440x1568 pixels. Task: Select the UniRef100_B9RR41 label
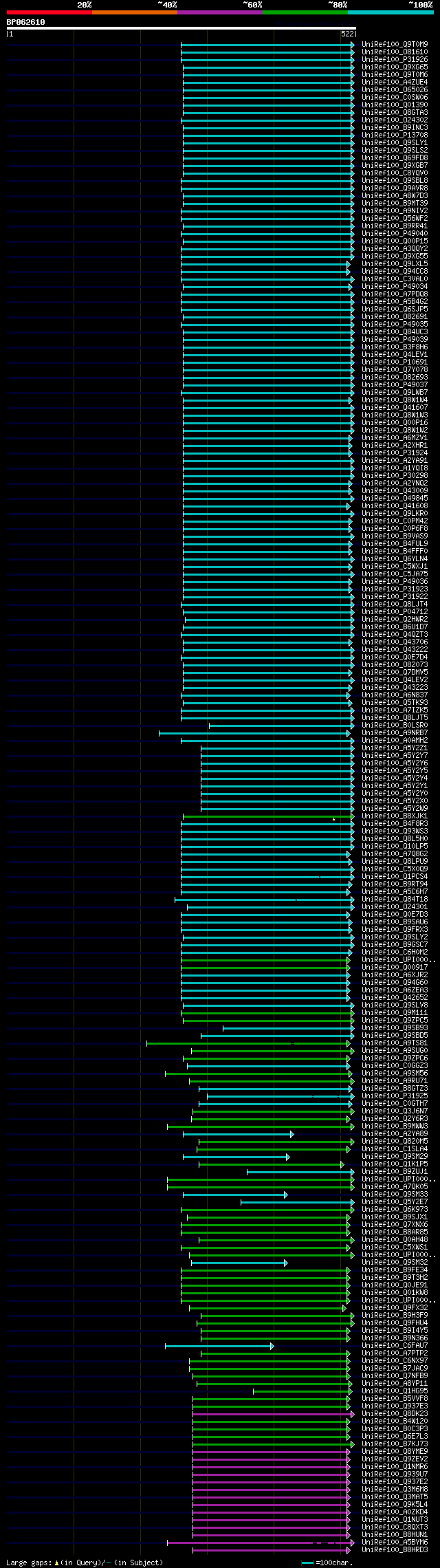(x=395, y=226)
